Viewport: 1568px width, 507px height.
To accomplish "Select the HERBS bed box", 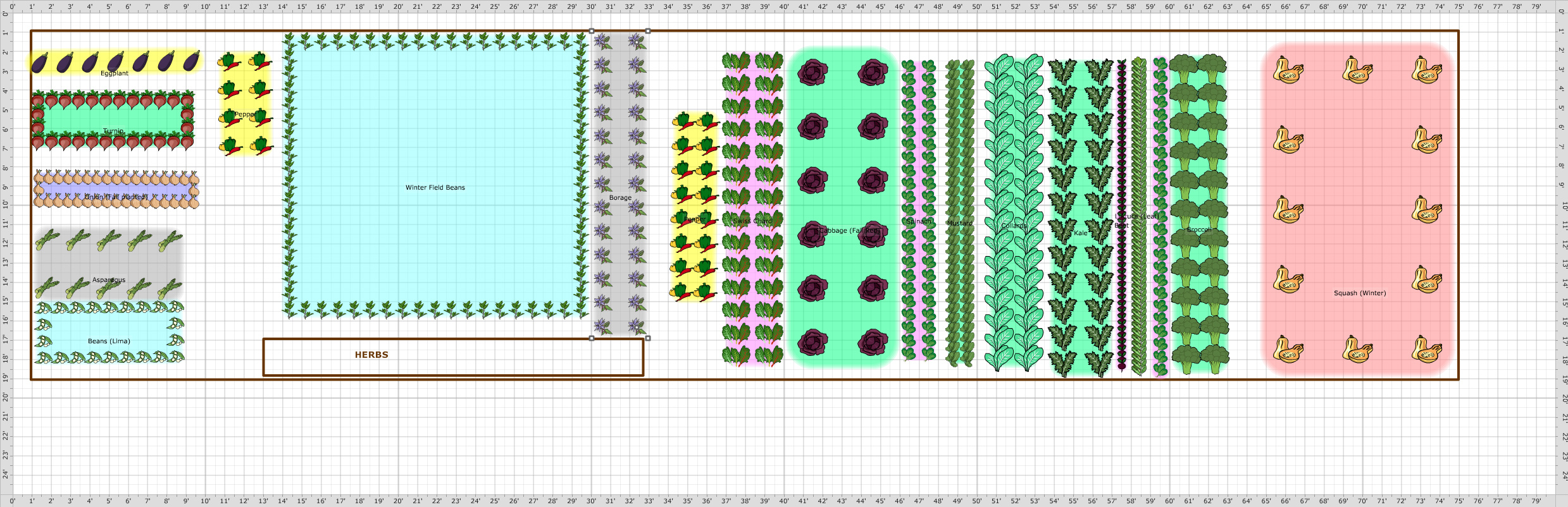I will [453, 357].
